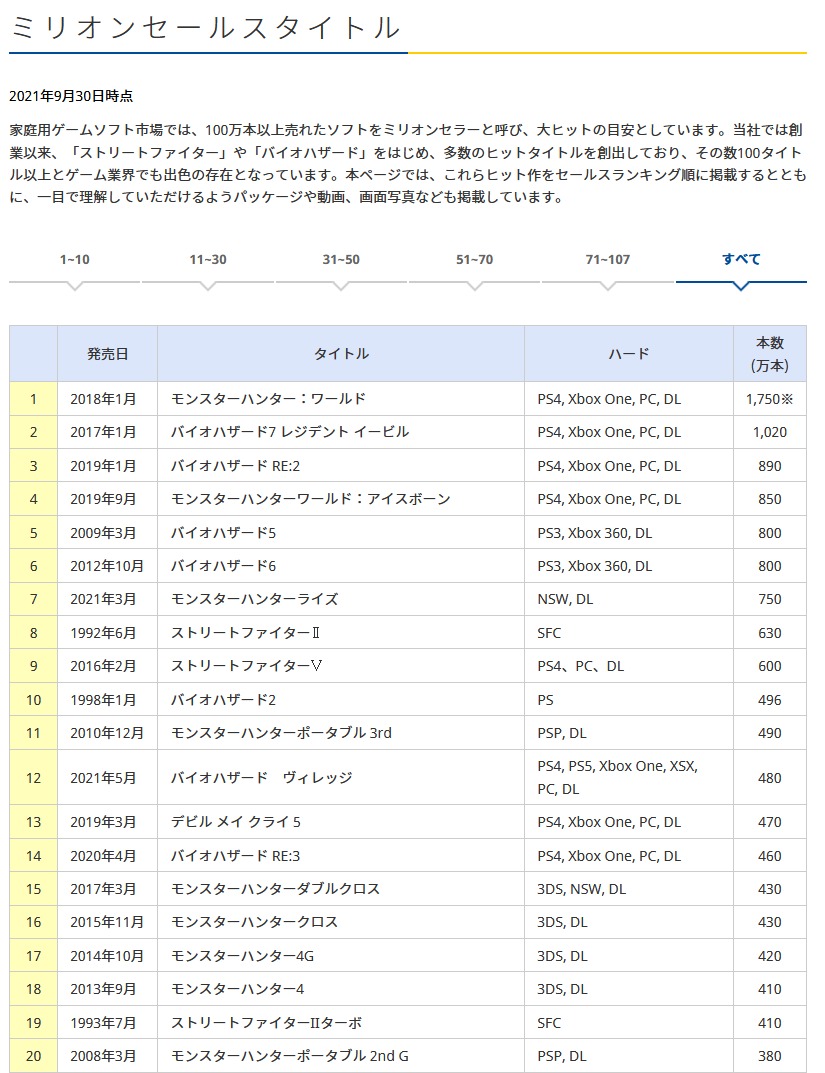Select the 31~50 ranking tab
This screenshot has height=1073, width=825.
tap(341, 259)
